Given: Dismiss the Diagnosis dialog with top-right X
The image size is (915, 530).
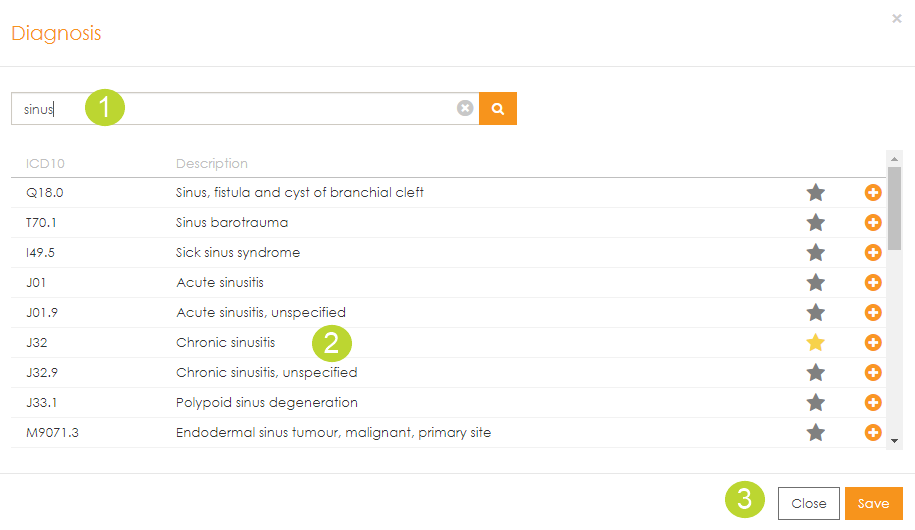Looking at the screenshot, I should tap(896, 18).
